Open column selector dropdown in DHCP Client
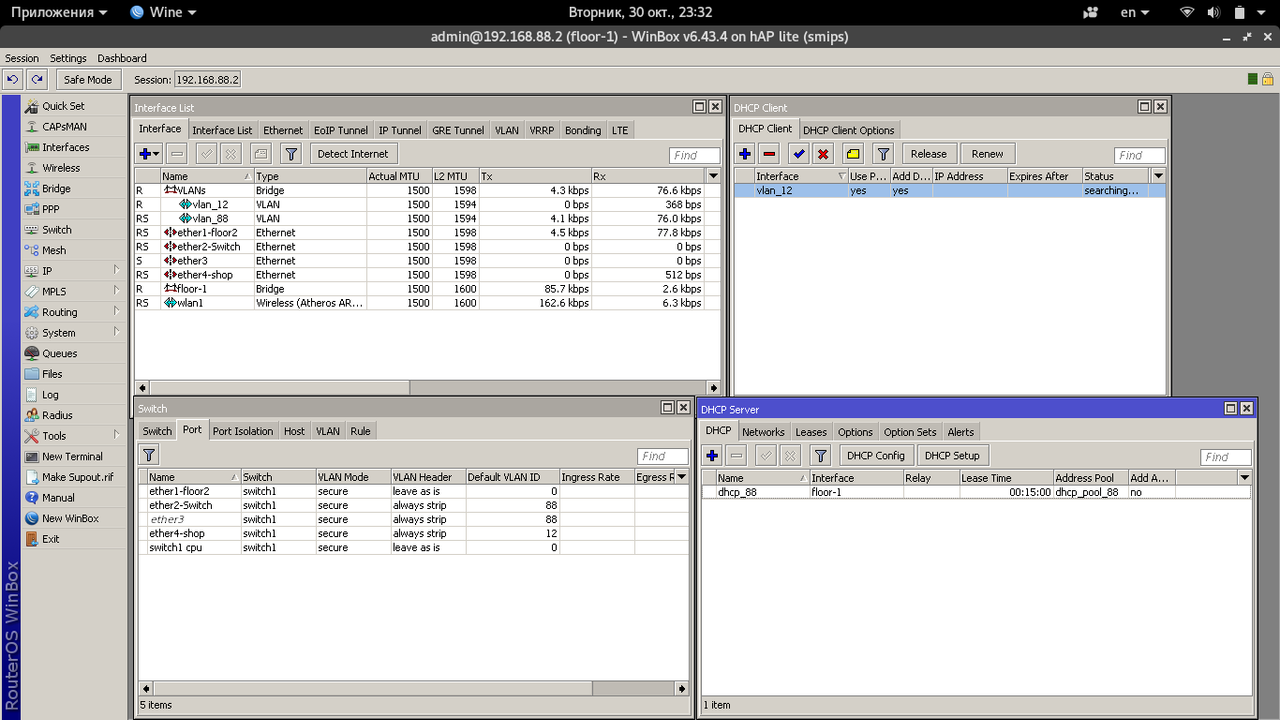This screenshot has width=1280, height=720. pos(1158,176)
